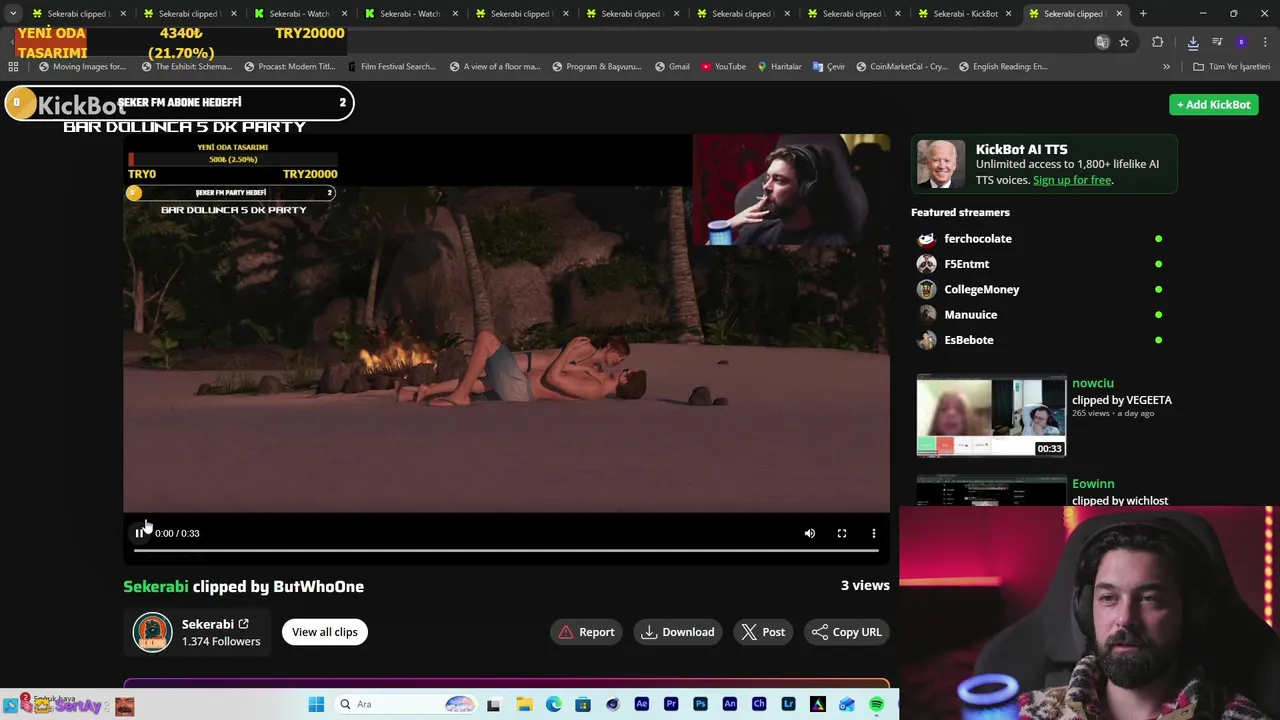
Task: Copy the clip URL with Copy URL
Action: coord(847,632)
